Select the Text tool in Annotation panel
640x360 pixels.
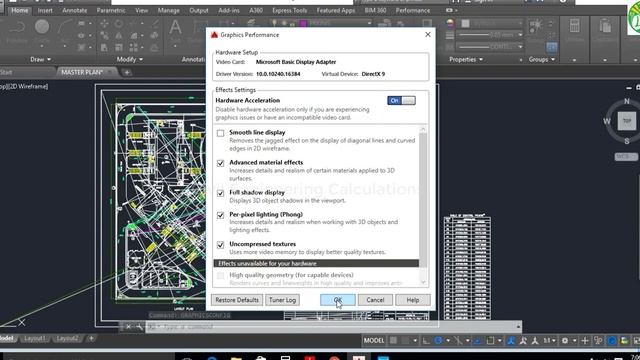[x=175, y=28]
